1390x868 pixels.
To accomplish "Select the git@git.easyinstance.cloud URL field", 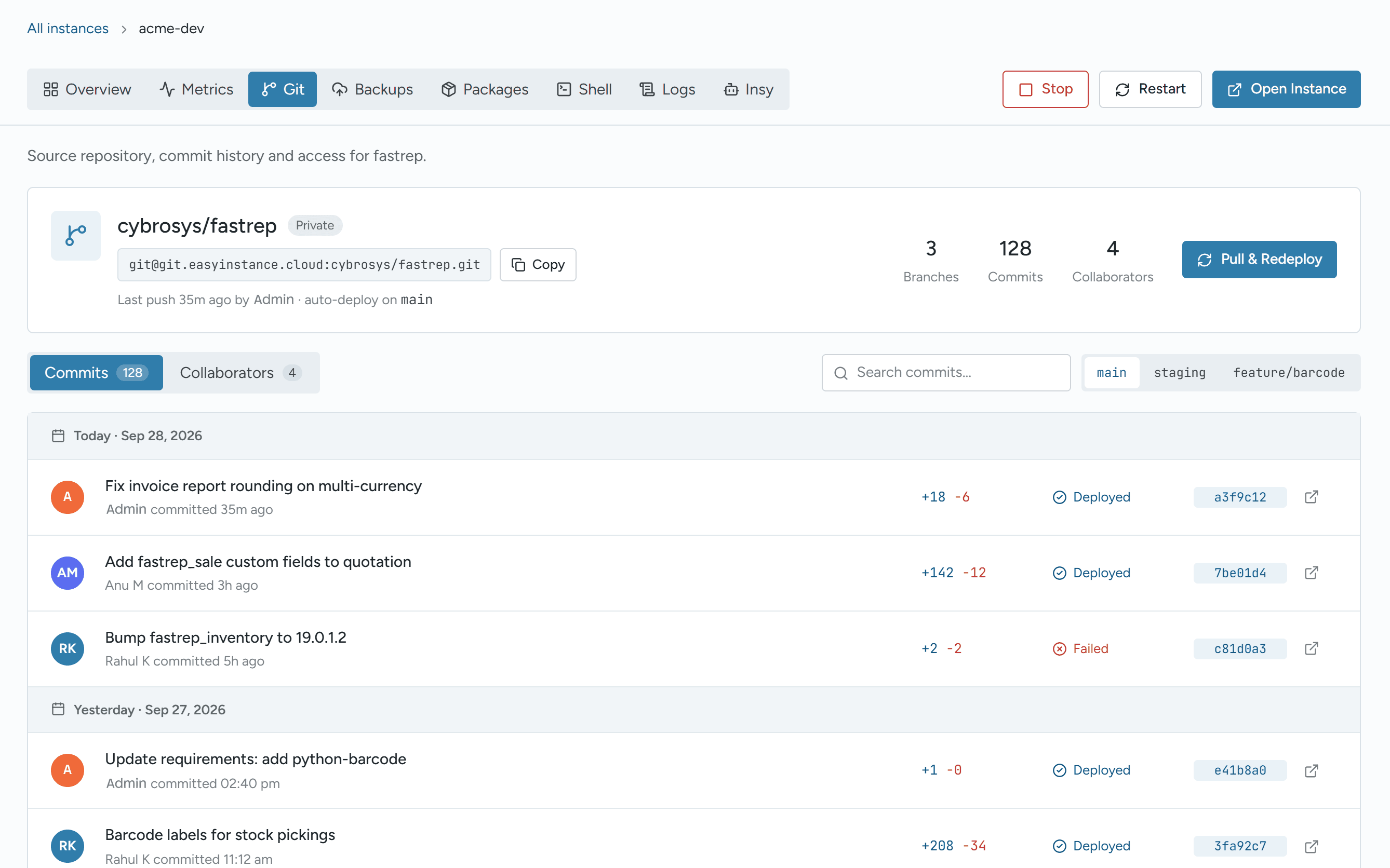I will click(304, 265).
